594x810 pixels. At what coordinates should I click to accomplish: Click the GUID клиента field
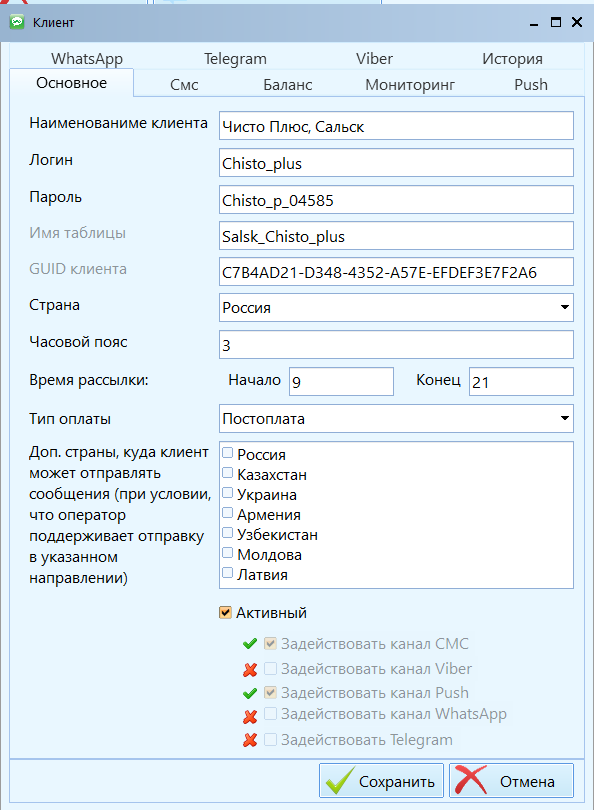tap(396, 272)
